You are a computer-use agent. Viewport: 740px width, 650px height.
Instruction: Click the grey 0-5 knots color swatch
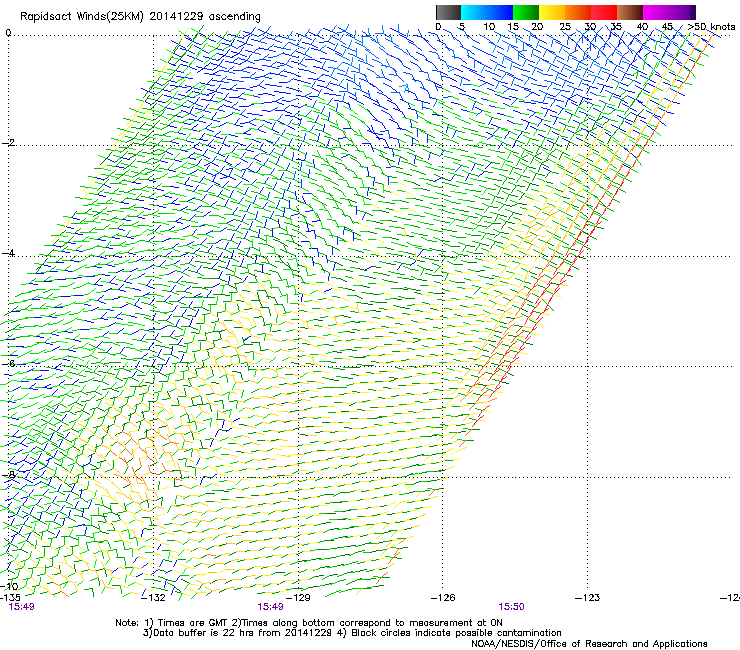click(448, 12)
